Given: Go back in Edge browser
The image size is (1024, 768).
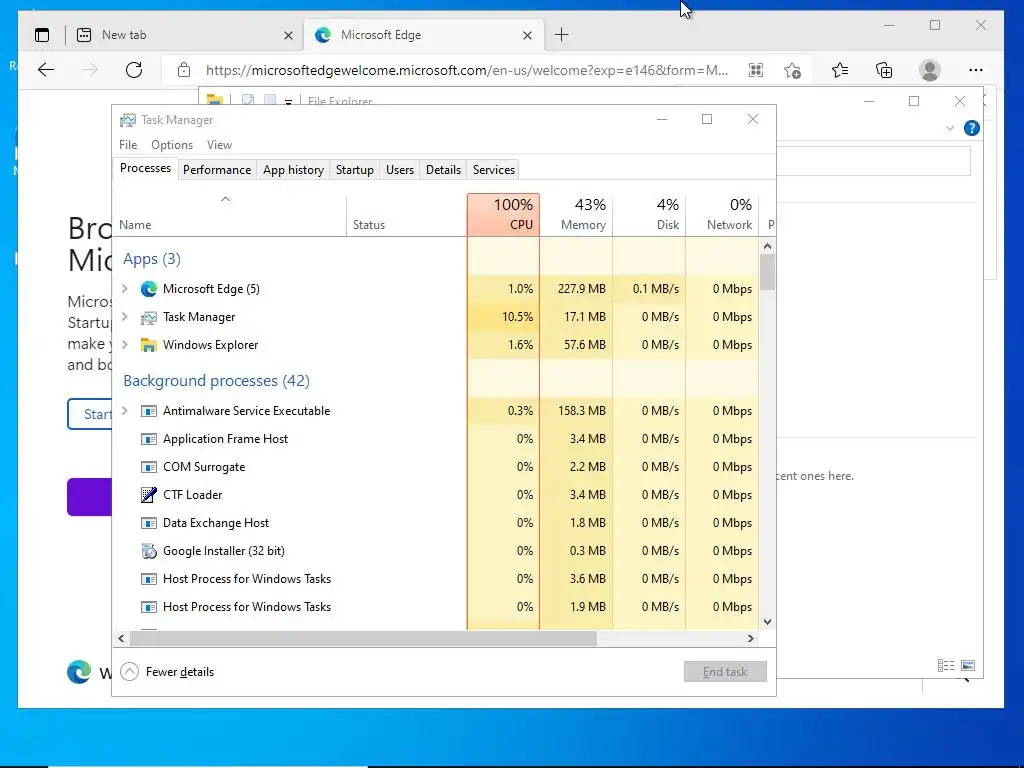Looking at the screenshot, I should [46, 70].
